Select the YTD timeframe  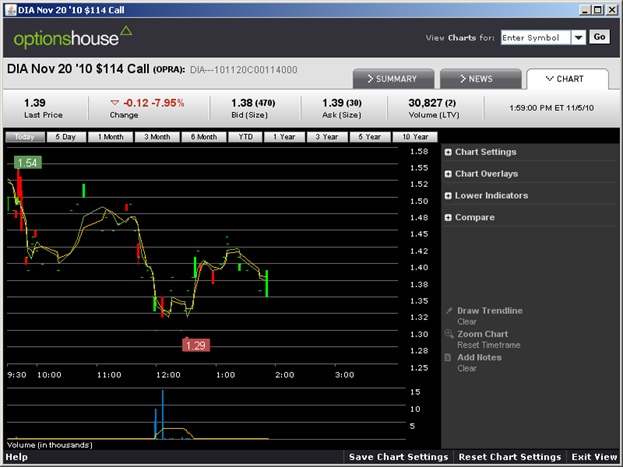point(245,137)
